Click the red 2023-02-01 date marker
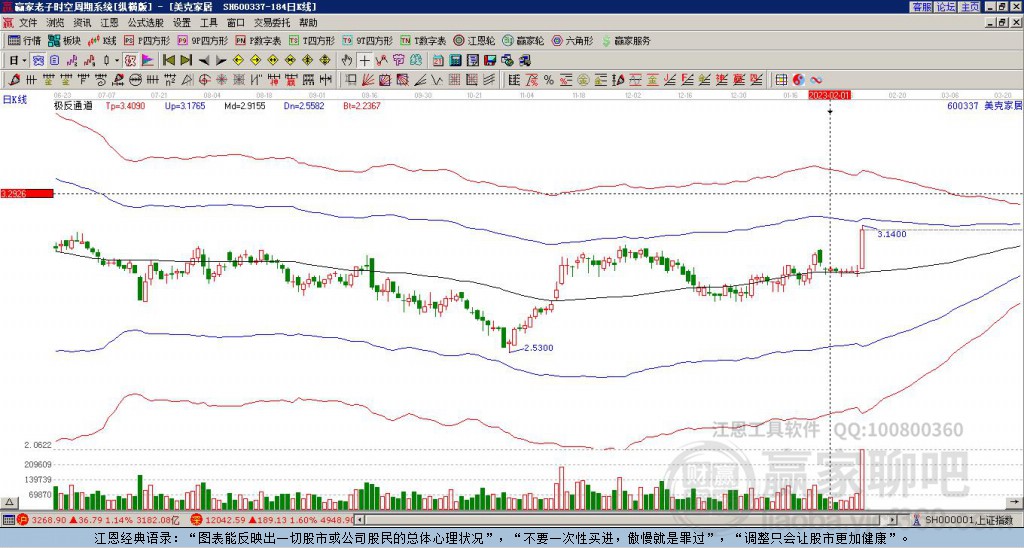The height and width of the screenshot is (548, 1024). tap(829, 95)
